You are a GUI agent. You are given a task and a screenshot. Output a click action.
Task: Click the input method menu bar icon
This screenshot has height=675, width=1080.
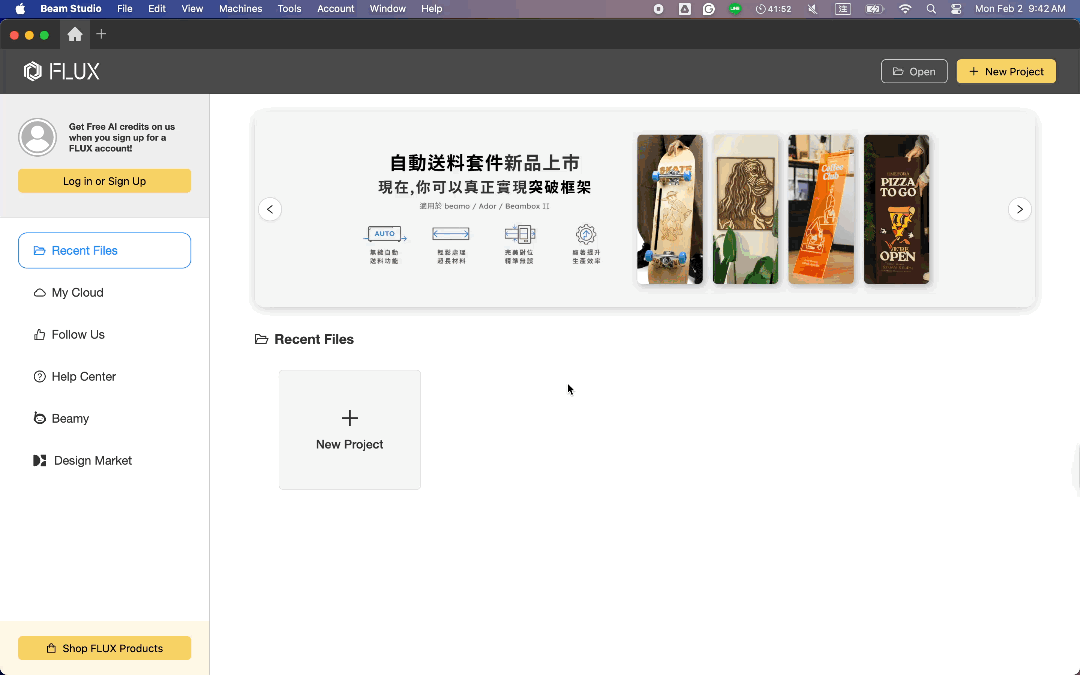(843, 9)
